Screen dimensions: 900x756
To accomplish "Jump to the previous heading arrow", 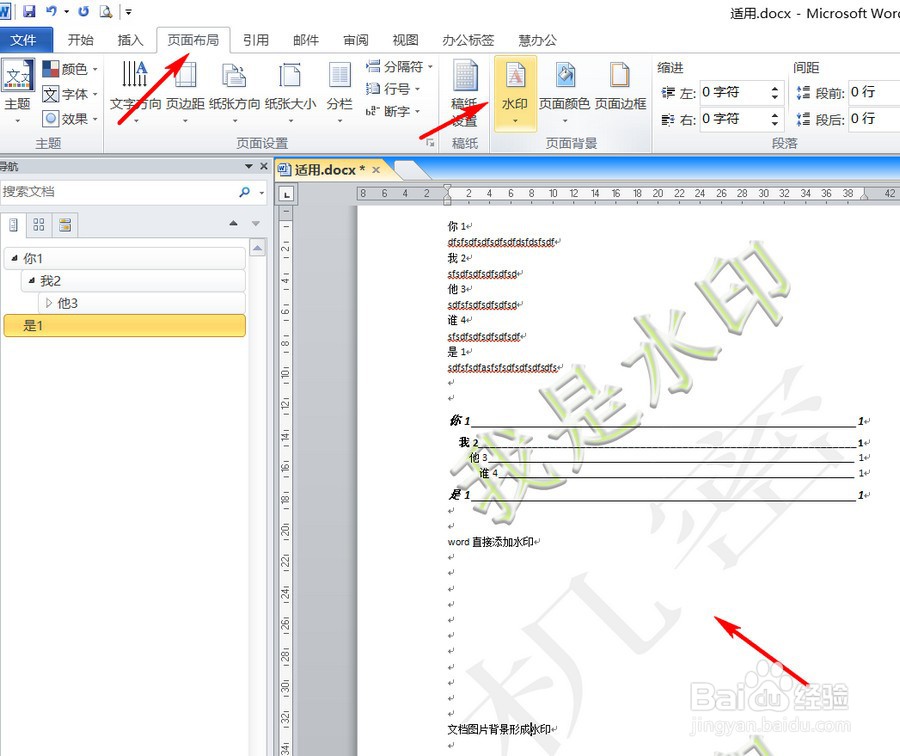I will [234, 223].
